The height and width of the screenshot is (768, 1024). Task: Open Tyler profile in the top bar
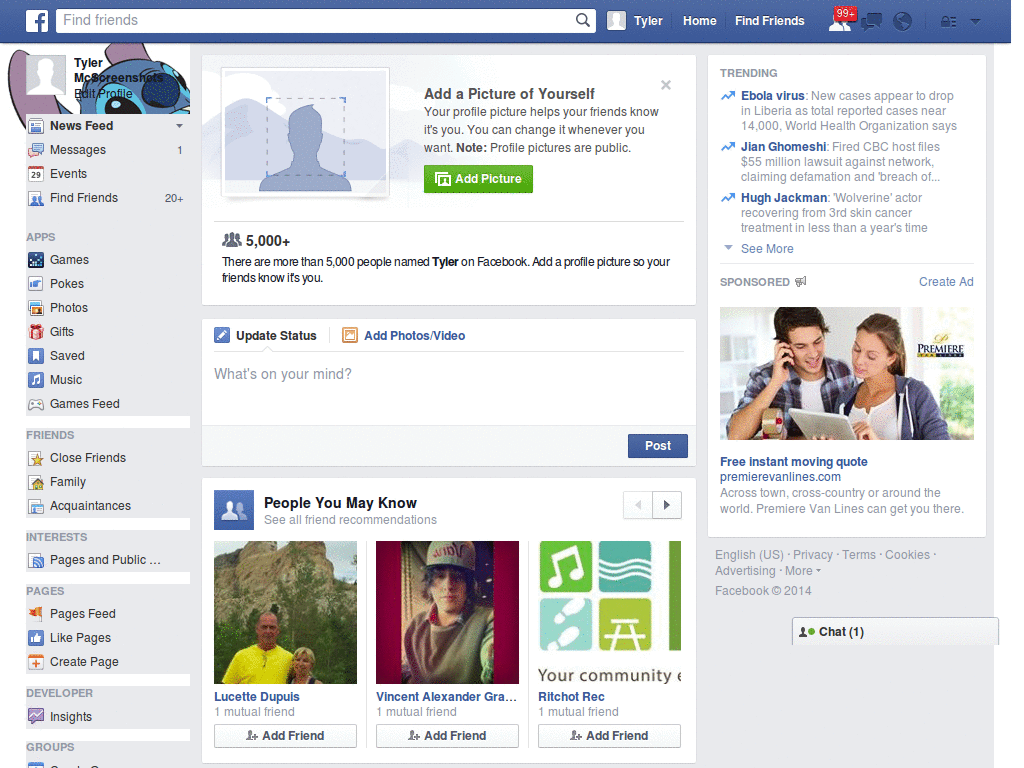[635, 21]
